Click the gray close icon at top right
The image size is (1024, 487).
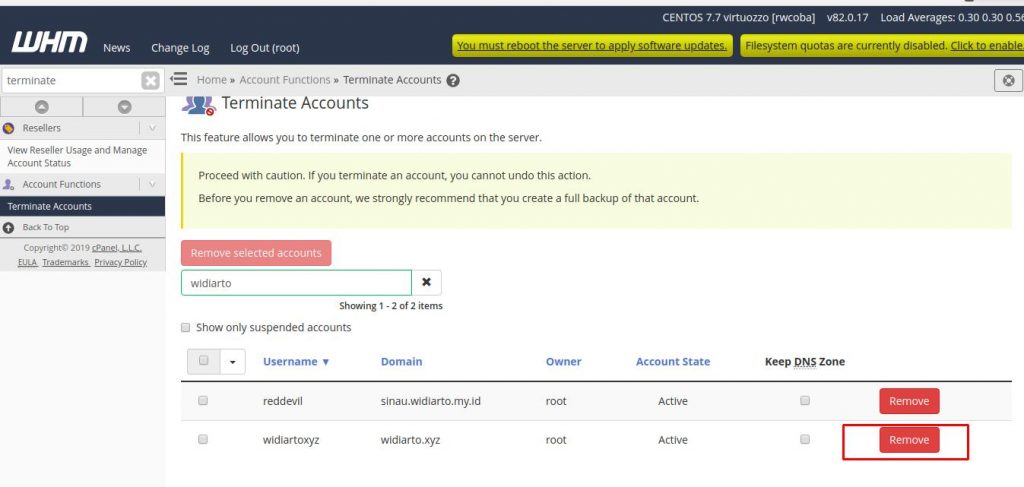[x=1008, y=80]
